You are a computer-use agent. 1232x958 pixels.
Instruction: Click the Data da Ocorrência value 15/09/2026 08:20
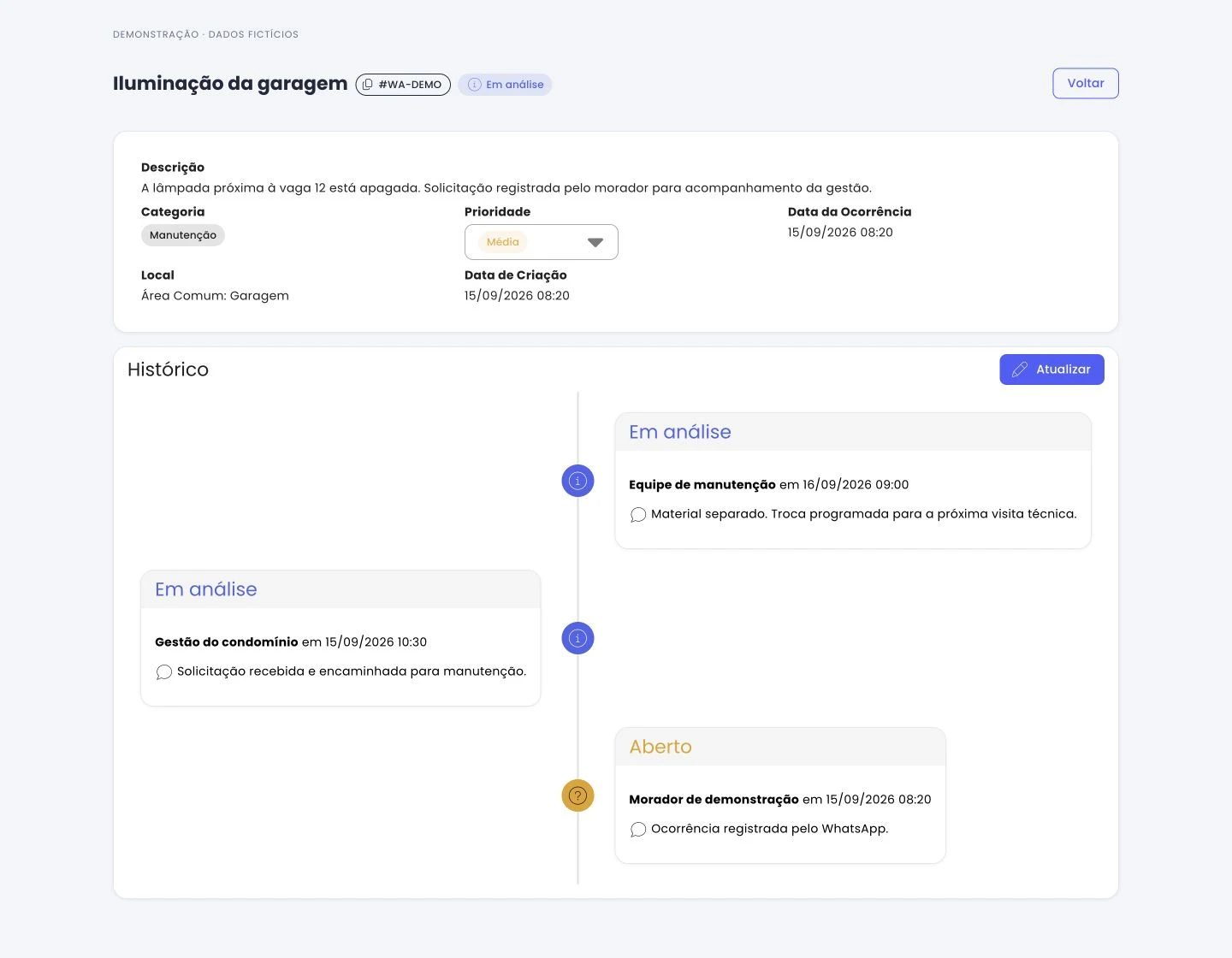point(840,233)
